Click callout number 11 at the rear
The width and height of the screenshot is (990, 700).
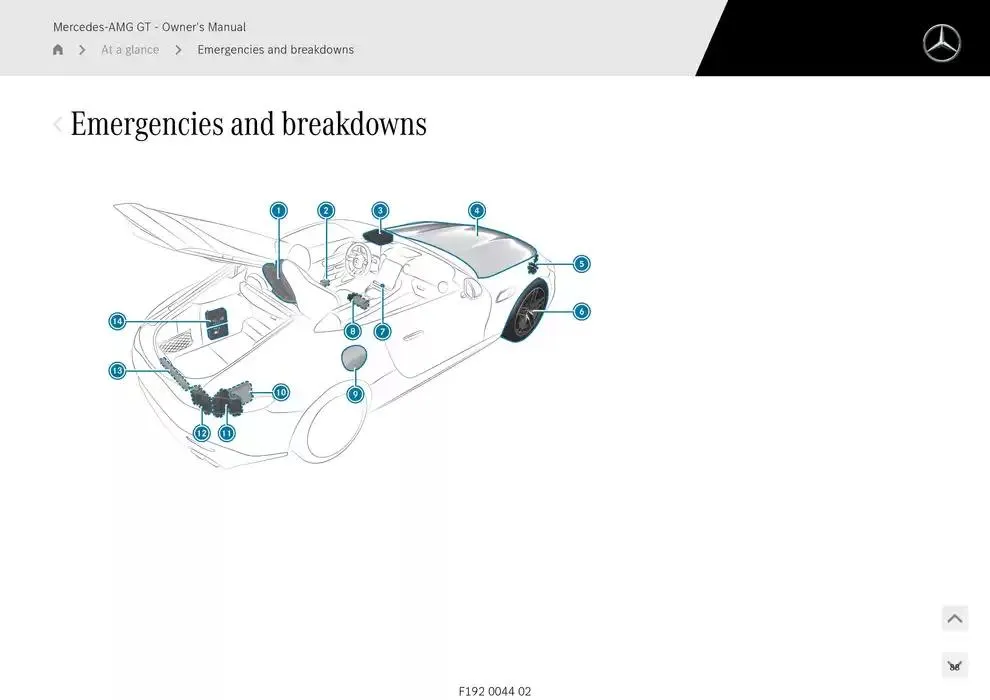pos(226,433)
